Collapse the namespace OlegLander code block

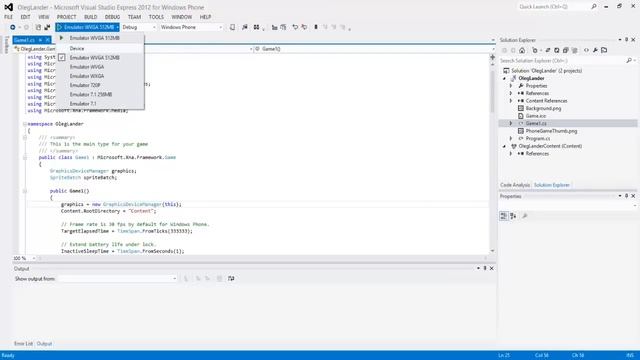tap(25, 124)
